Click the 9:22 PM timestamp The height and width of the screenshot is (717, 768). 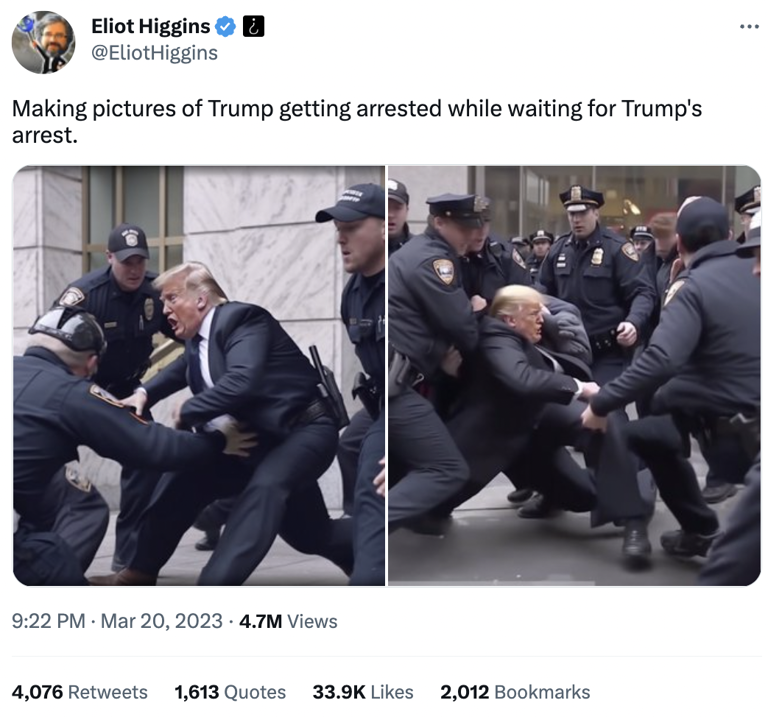[48, 621]
